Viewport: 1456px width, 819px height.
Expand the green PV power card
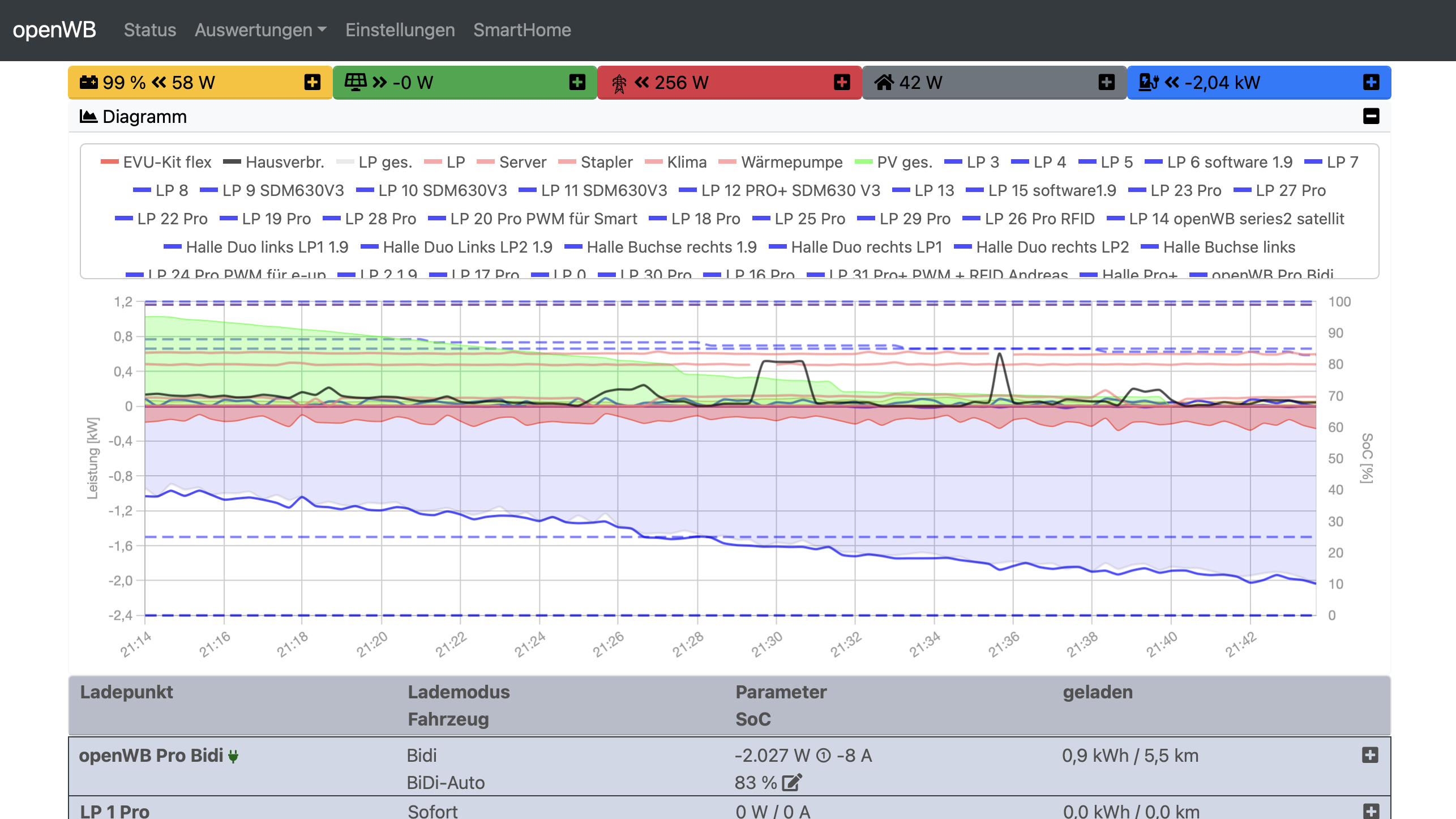(577, 82)
